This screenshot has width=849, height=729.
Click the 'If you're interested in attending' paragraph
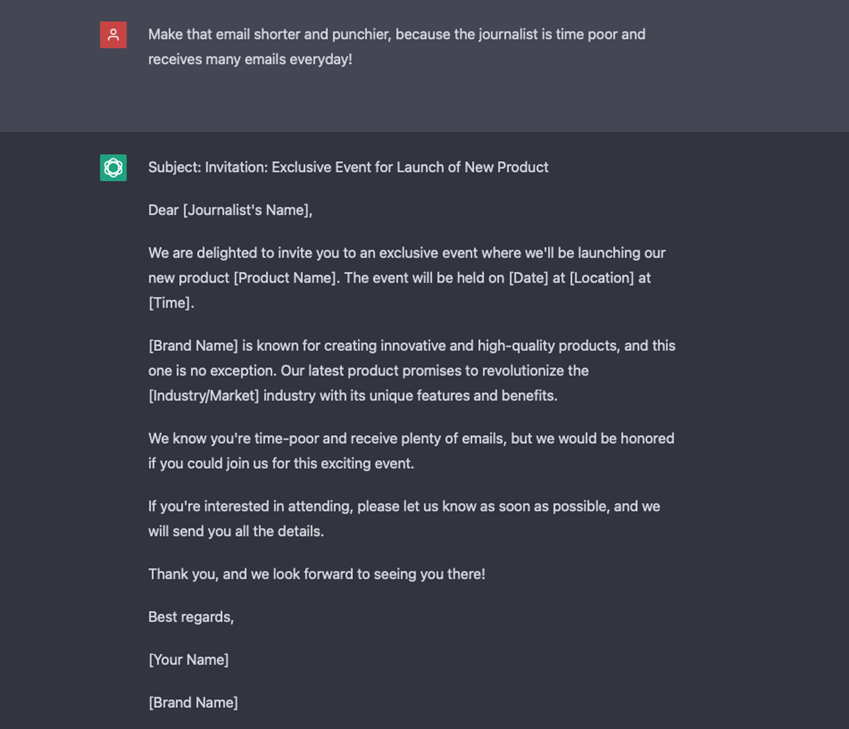pyautogui.click(x=404, y=518)
